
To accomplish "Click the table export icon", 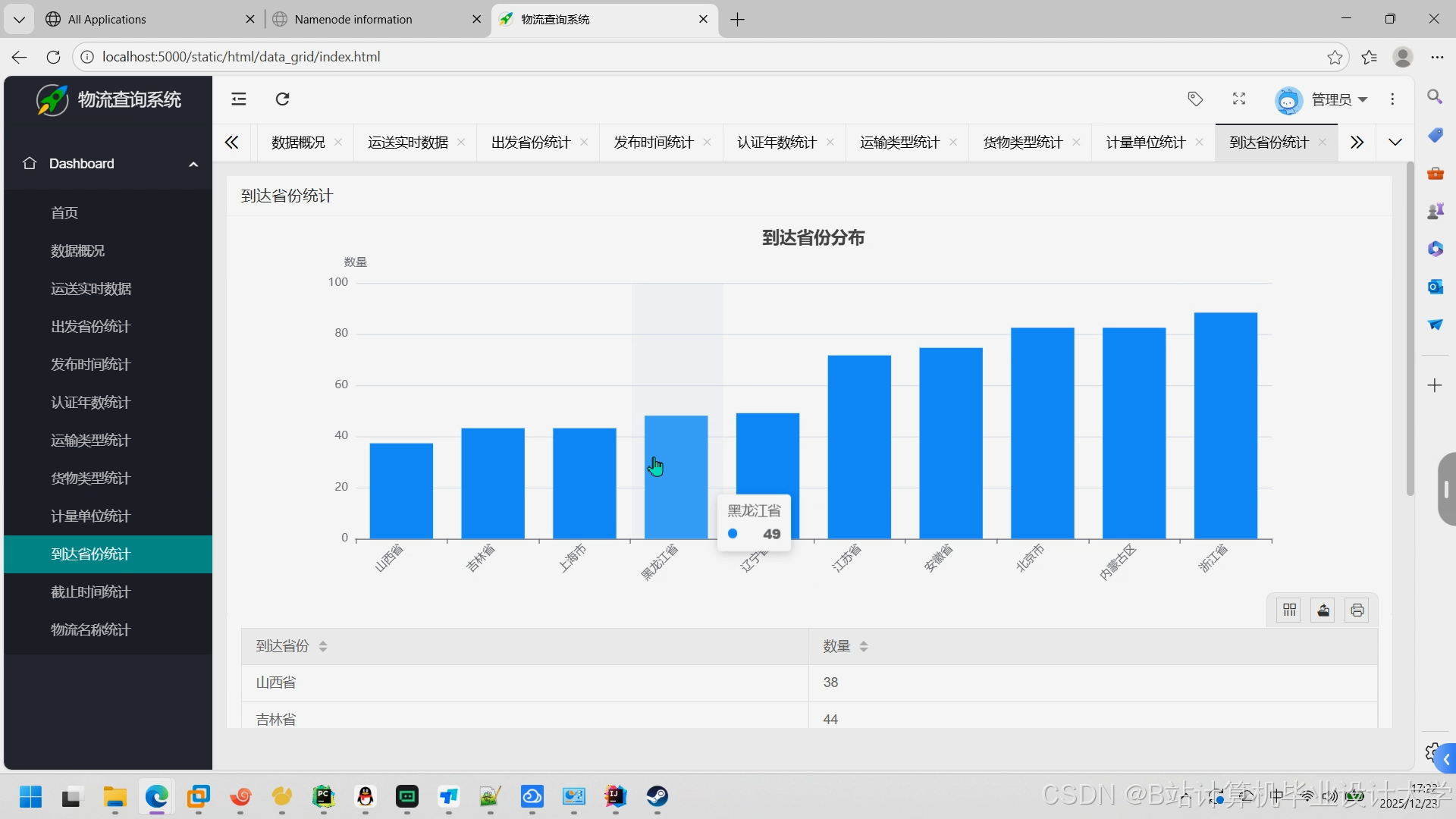I will (x=1323, y=610).
